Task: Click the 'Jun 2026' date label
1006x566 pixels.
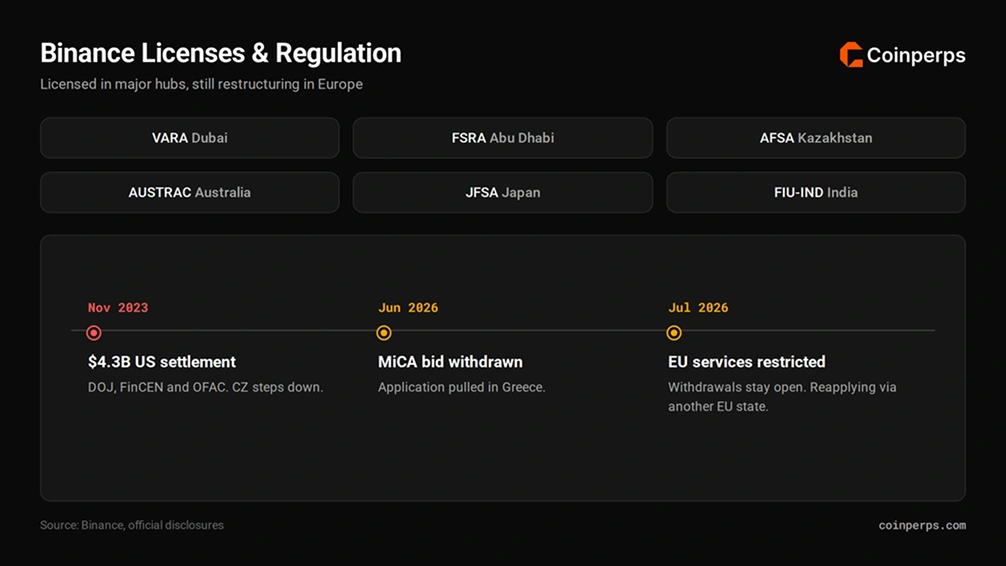Action: coord(408,308)
